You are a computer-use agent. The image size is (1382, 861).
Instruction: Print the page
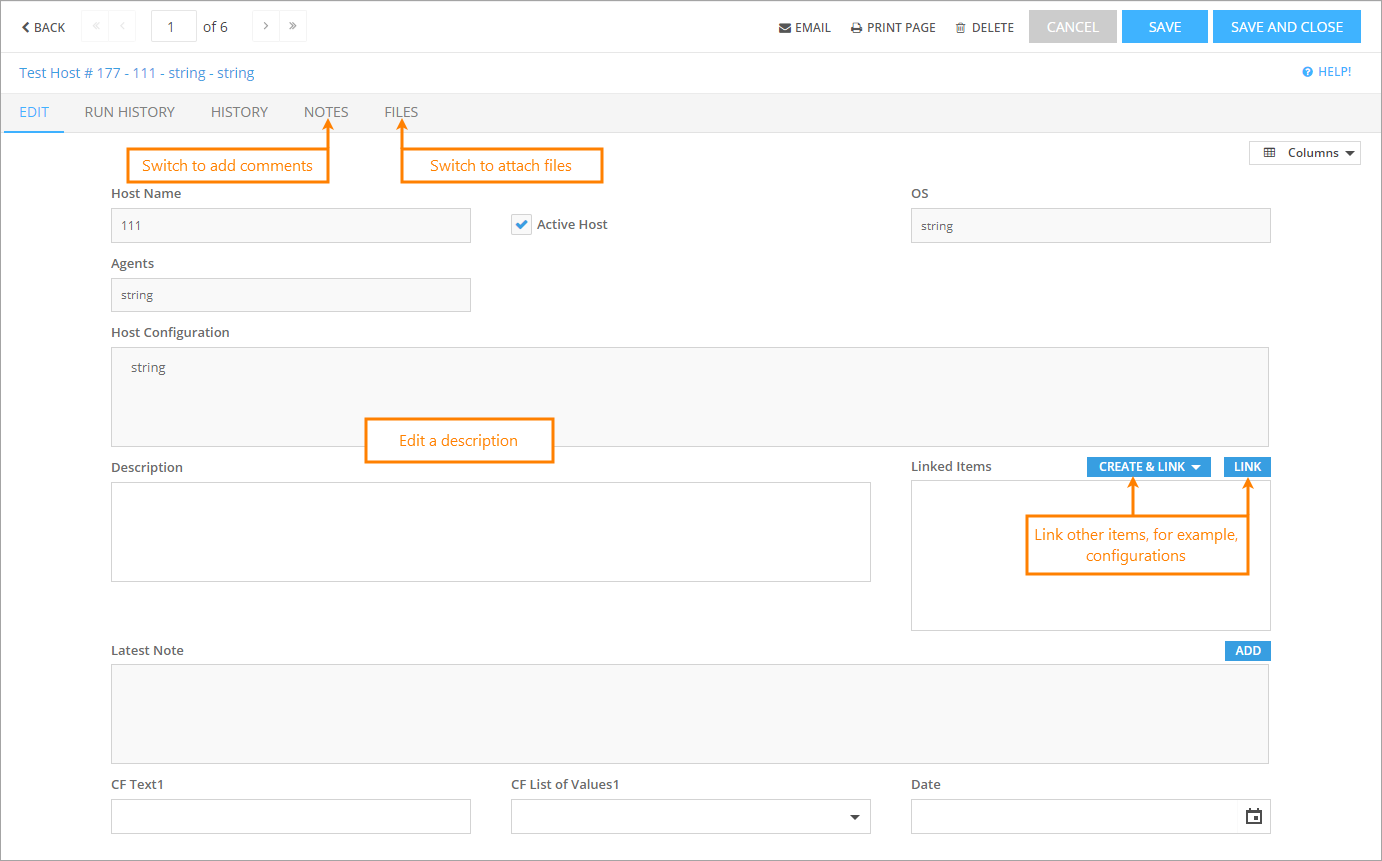[x=892, y=27]
